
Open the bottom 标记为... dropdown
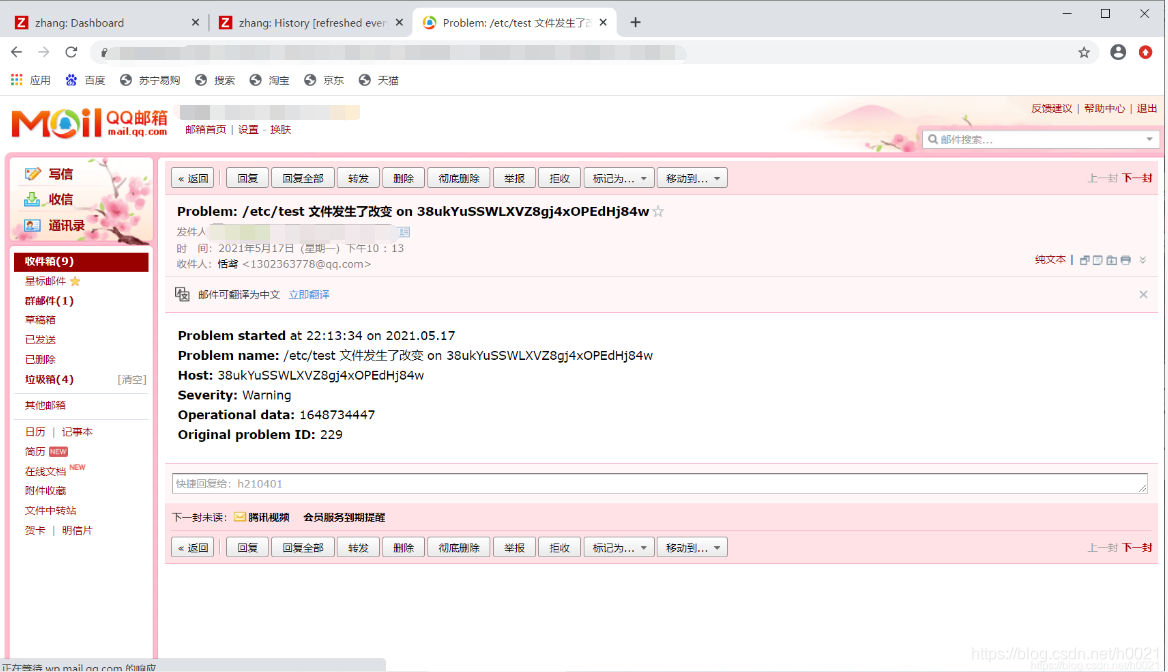tap(619, 548)
